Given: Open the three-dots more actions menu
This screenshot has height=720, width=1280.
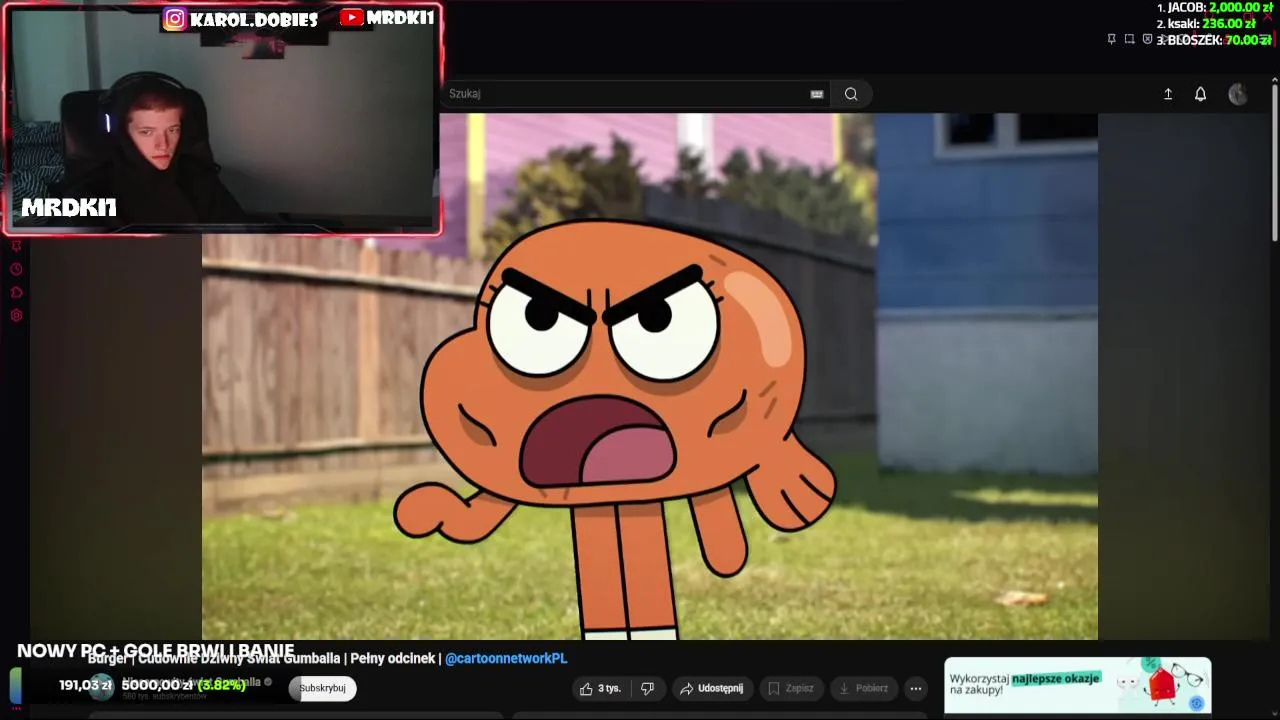Looking at the screenshot, I should 915,688.
